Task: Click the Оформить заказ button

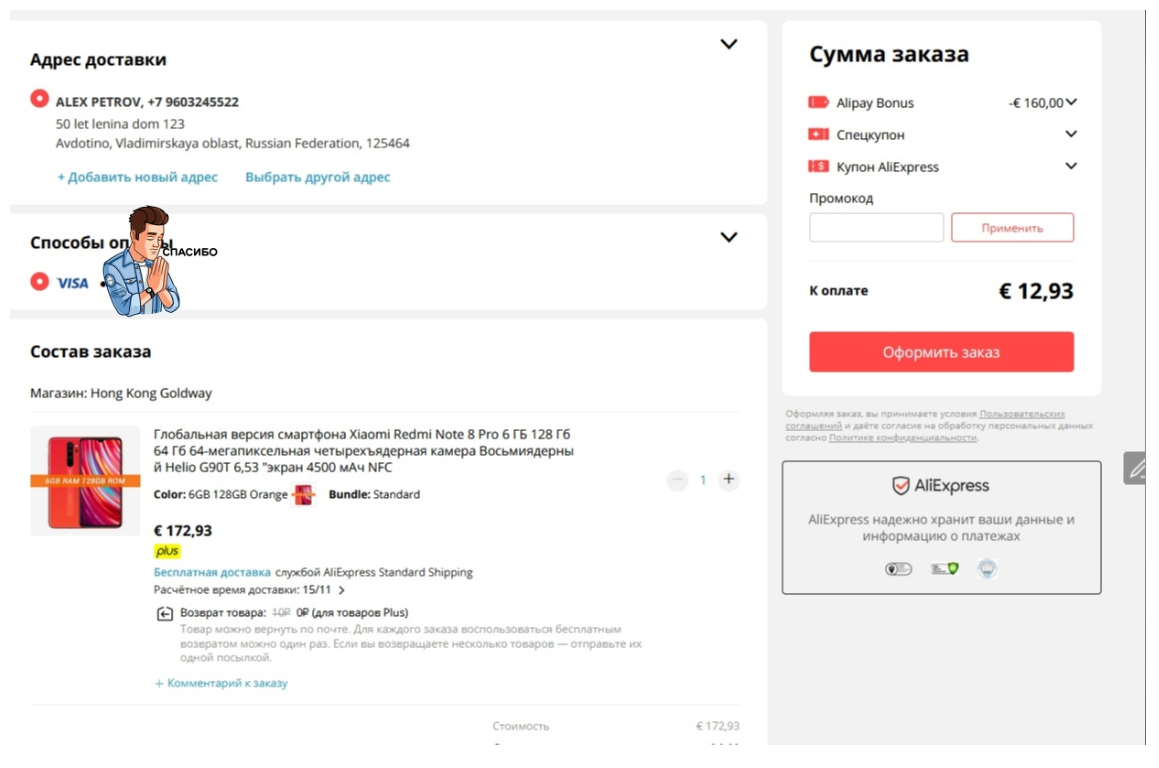Action: point(941,352)
